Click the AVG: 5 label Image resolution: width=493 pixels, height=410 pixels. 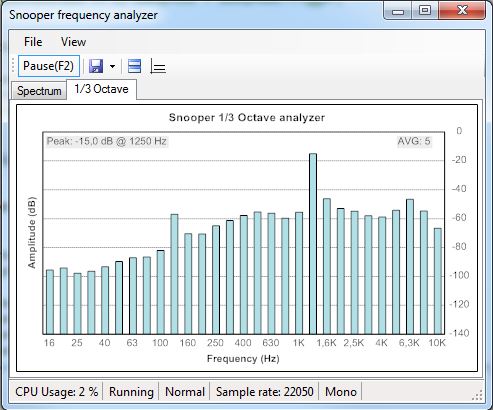click(414, 141)
